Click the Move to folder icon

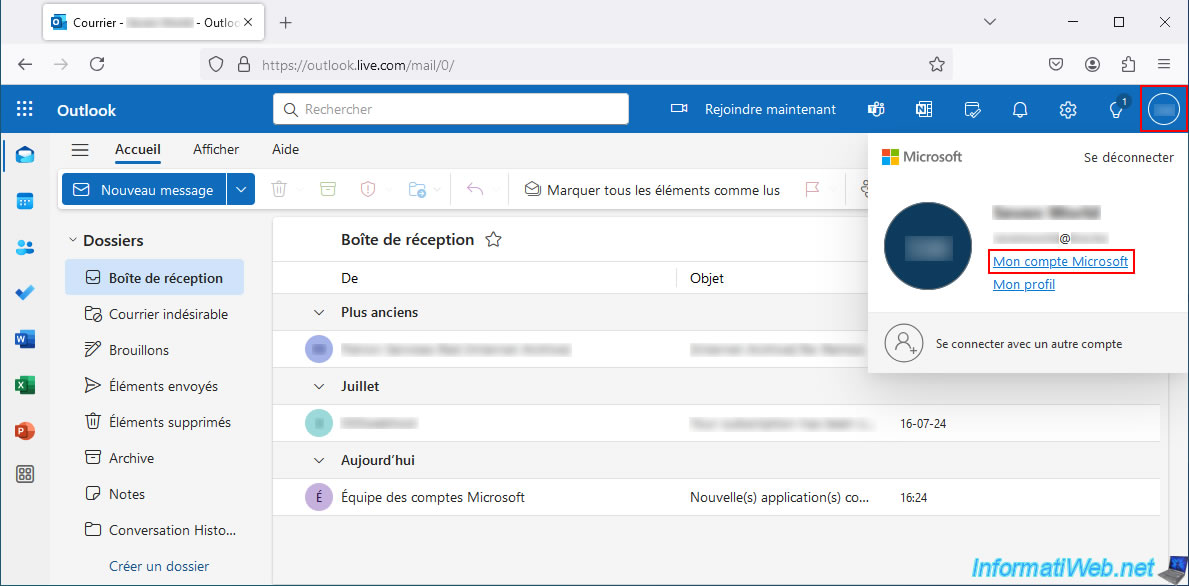click(417, 190)
